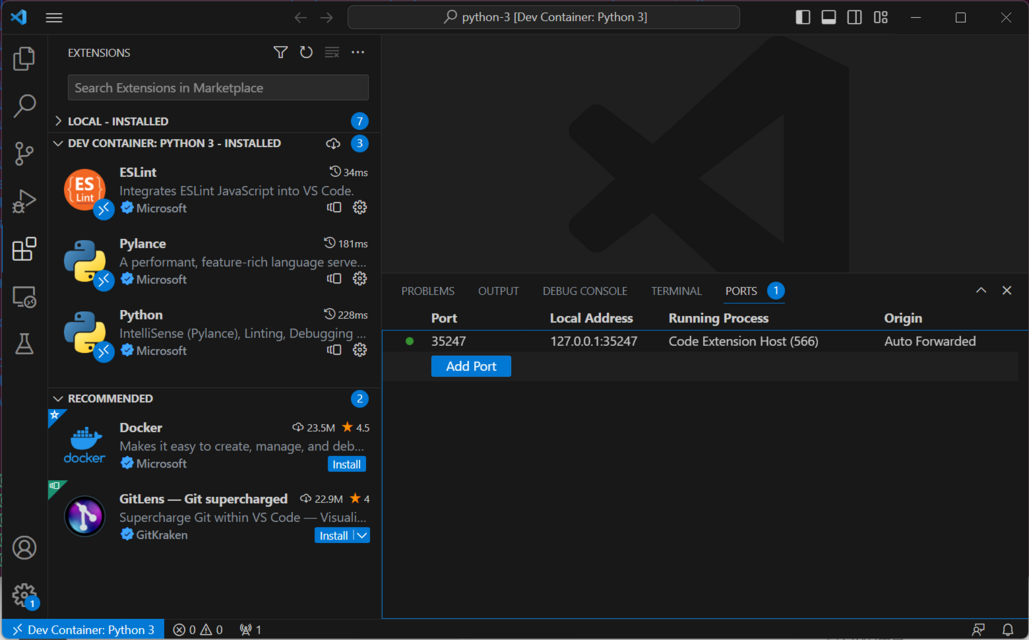Click the filter extensions funnel icon
The height and width of the screenshot is (640, 1029).
281,52
